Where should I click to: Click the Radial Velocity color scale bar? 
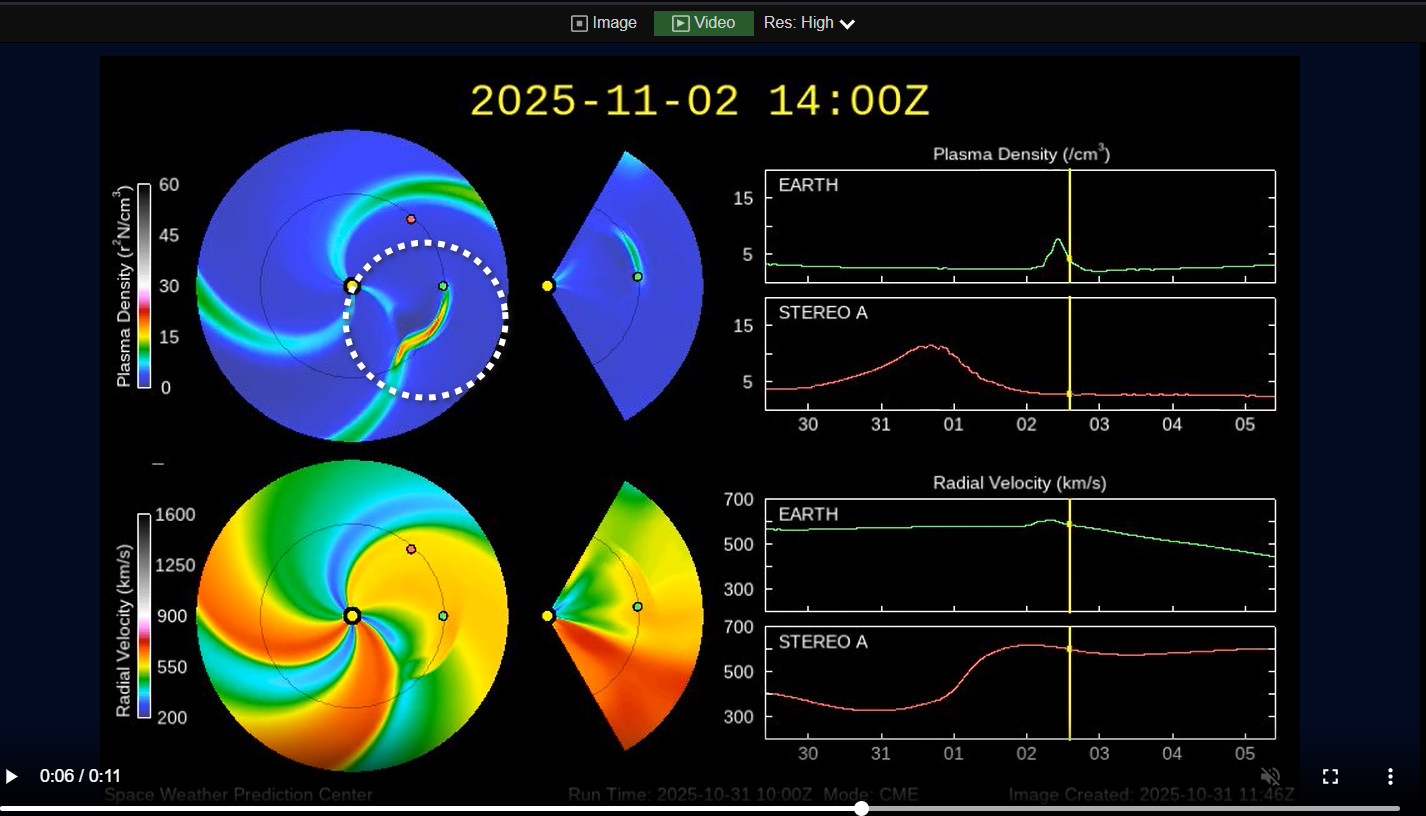point(144,615)
